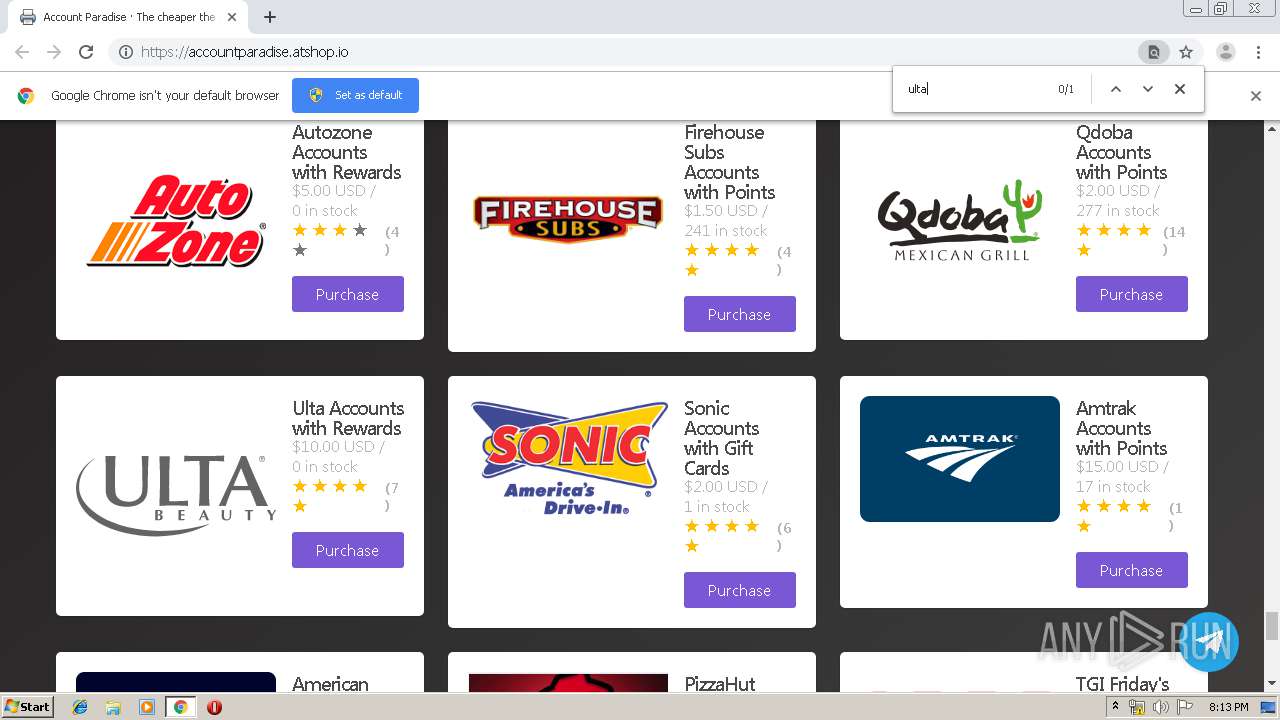Purchase Autozone Accounts with Rewards
This screenshot has height=720, width=1280.
pos(348,294)
